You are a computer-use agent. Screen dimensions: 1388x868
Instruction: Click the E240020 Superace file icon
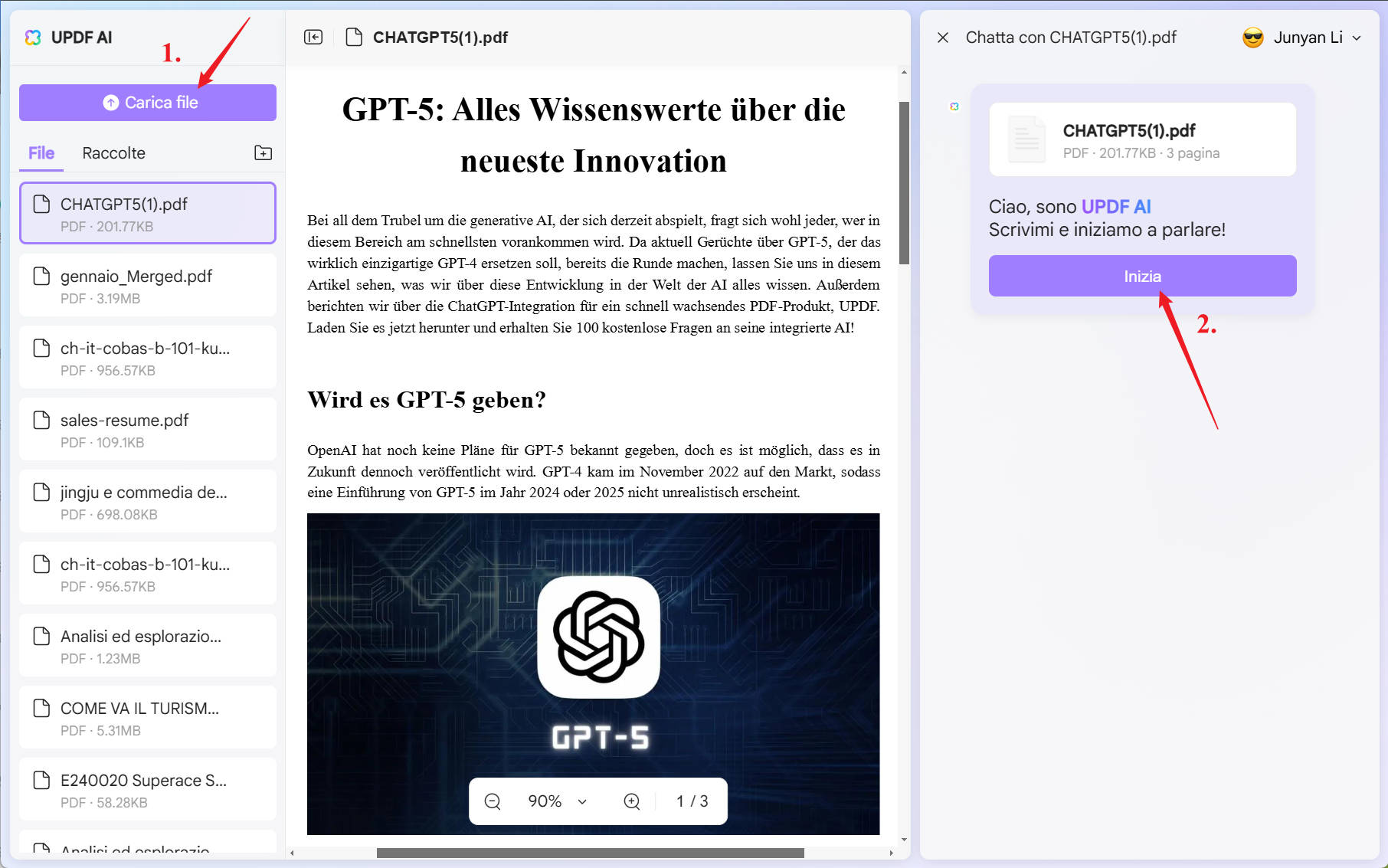41,780
